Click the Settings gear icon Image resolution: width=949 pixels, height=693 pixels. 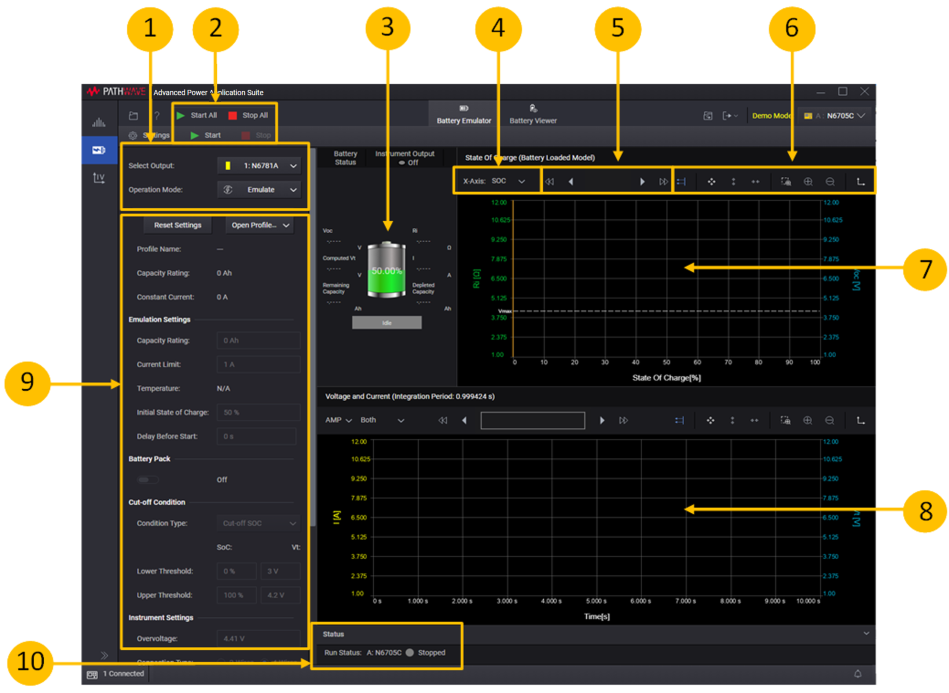133,136
